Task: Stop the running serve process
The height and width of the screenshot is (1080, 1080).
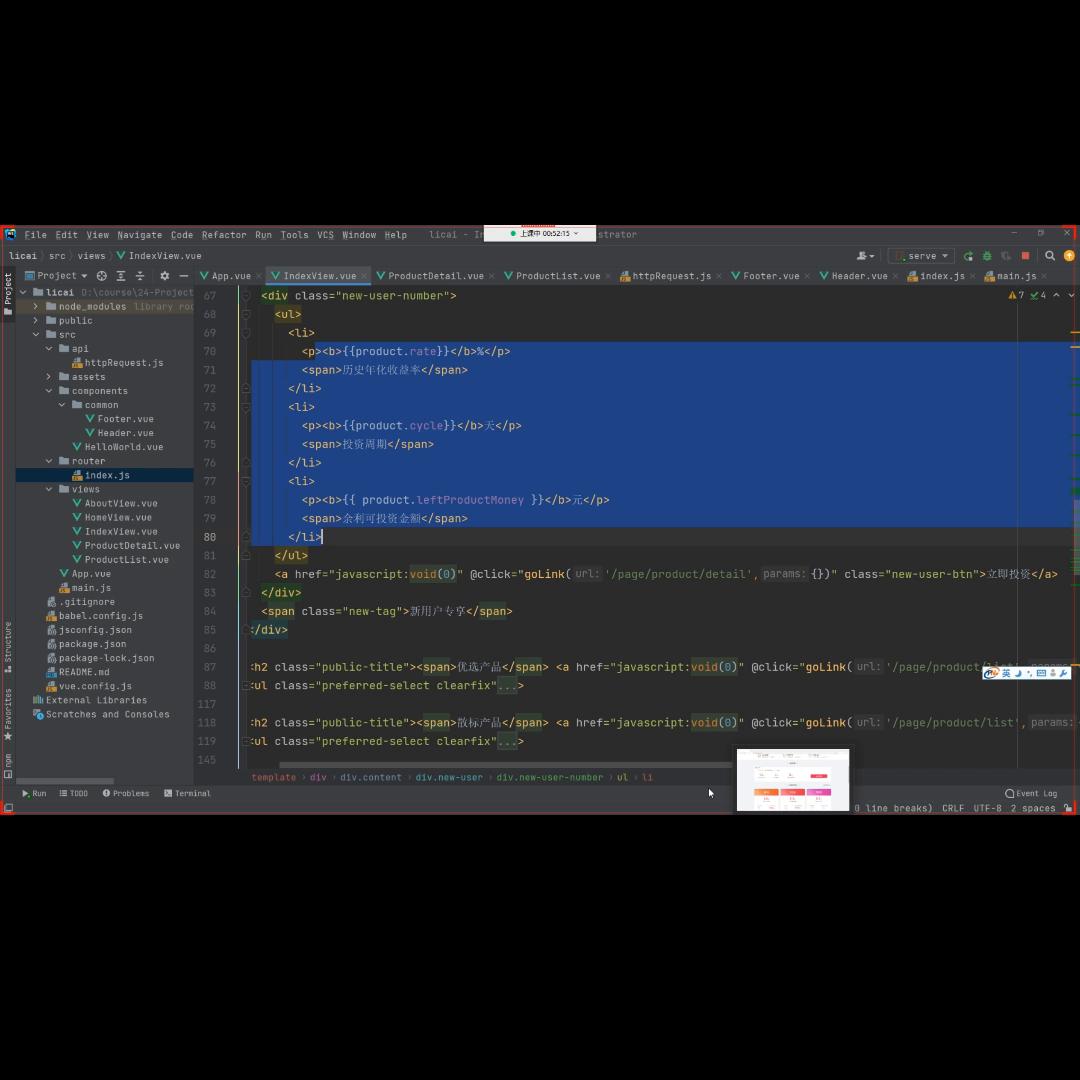Action: click(x=1025, y=256)
